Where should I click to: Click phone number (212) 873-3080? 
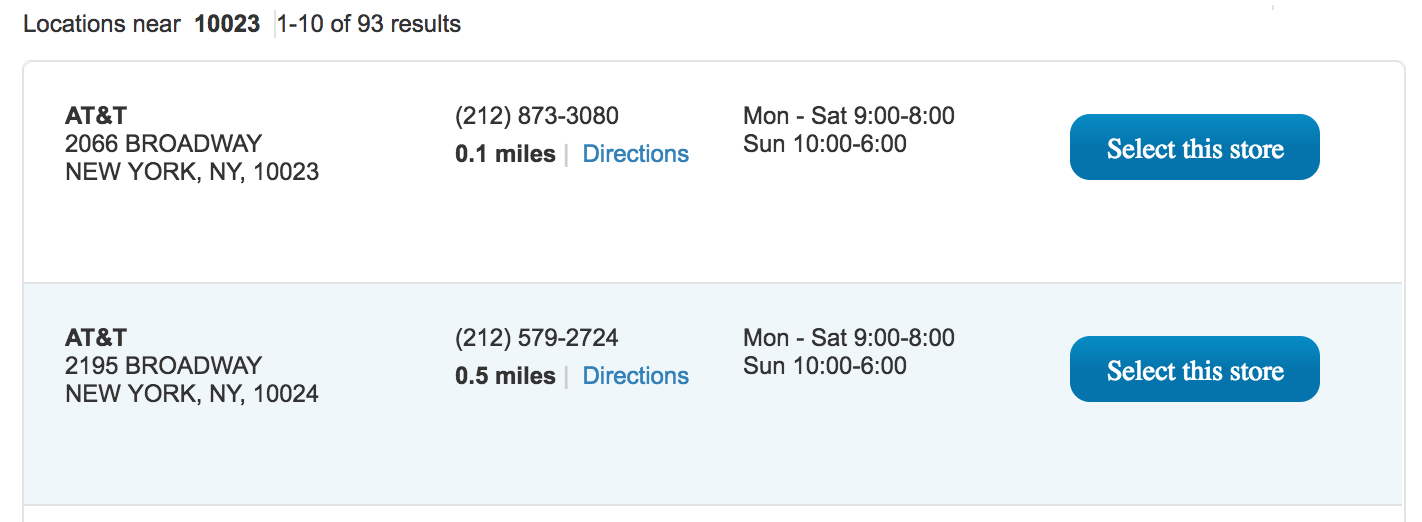pyautogui.click(x=536, y=116)
